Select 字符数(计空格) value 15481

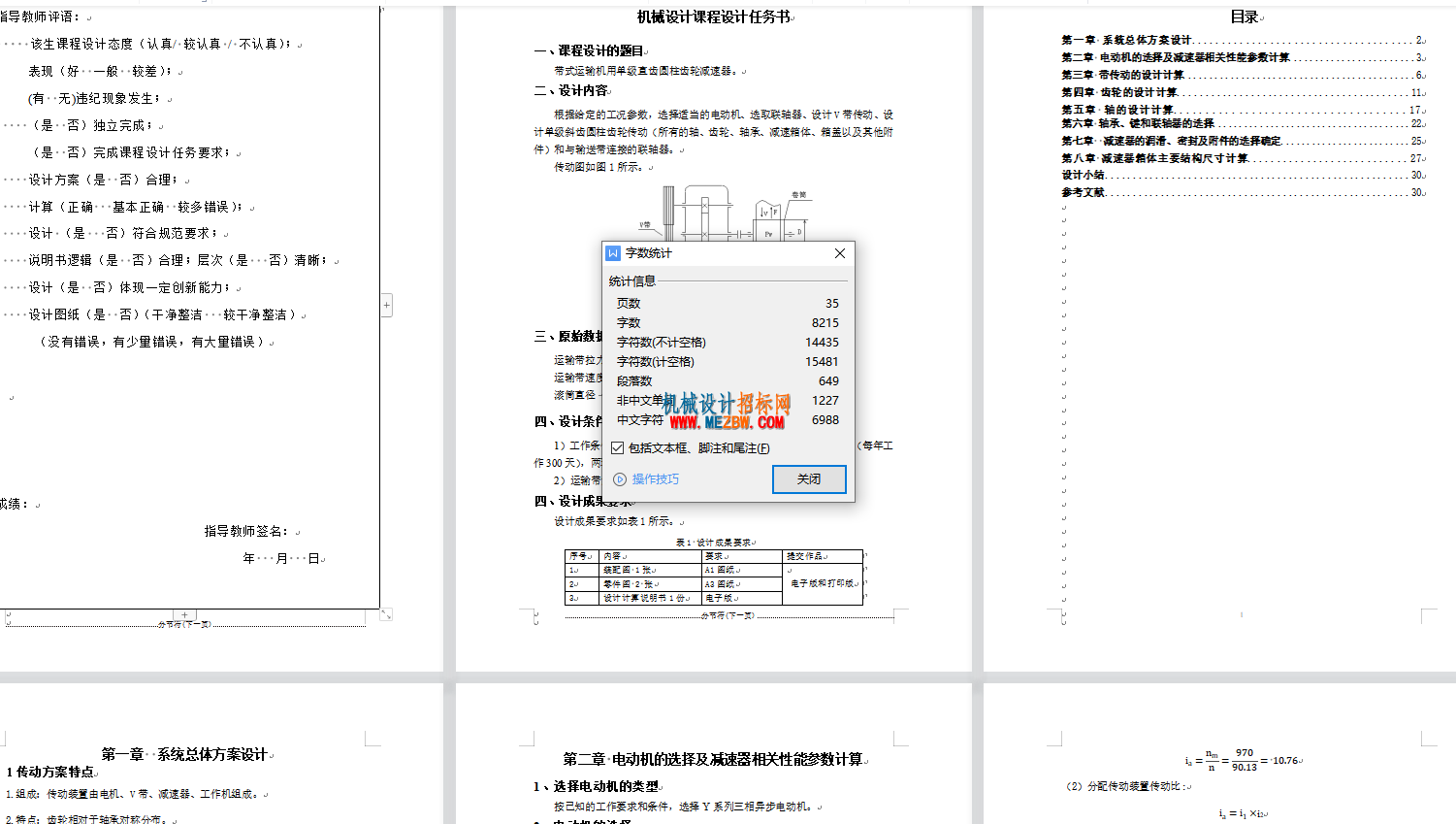pyautogui.click(x=822, y=362)
